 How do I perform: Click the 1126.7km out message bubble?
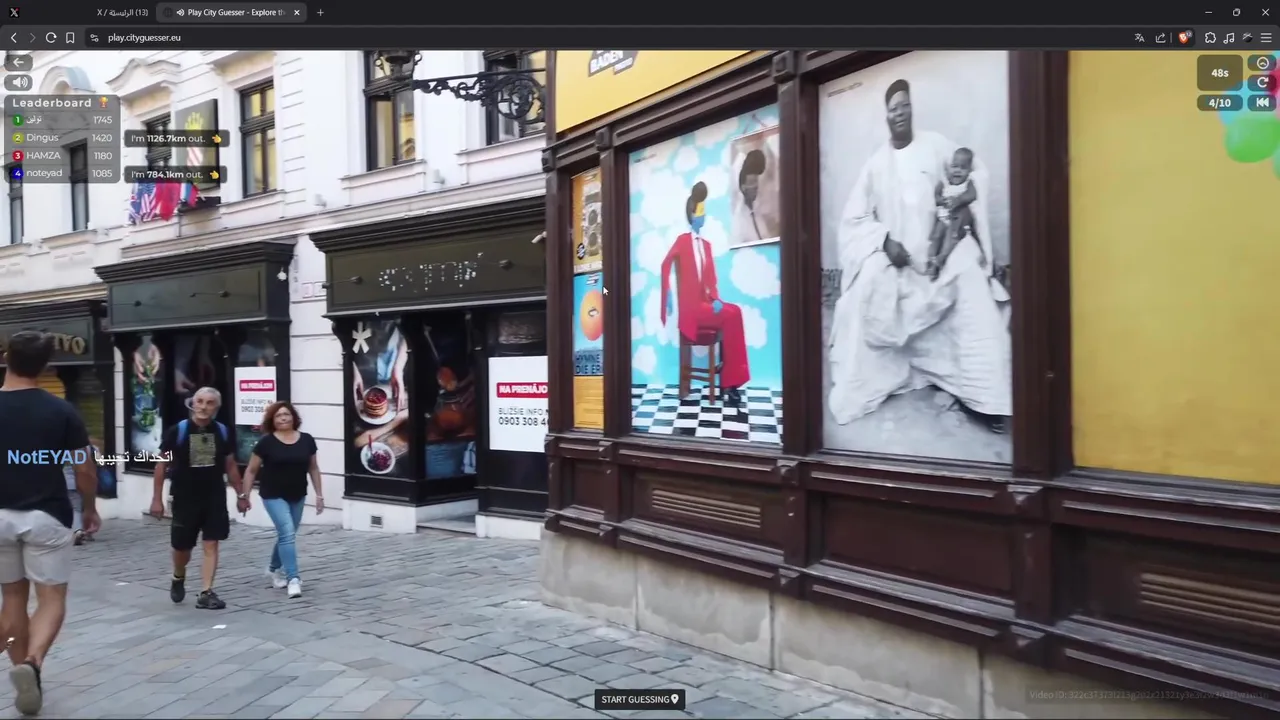pyautogui.click(x=176, y=139)
